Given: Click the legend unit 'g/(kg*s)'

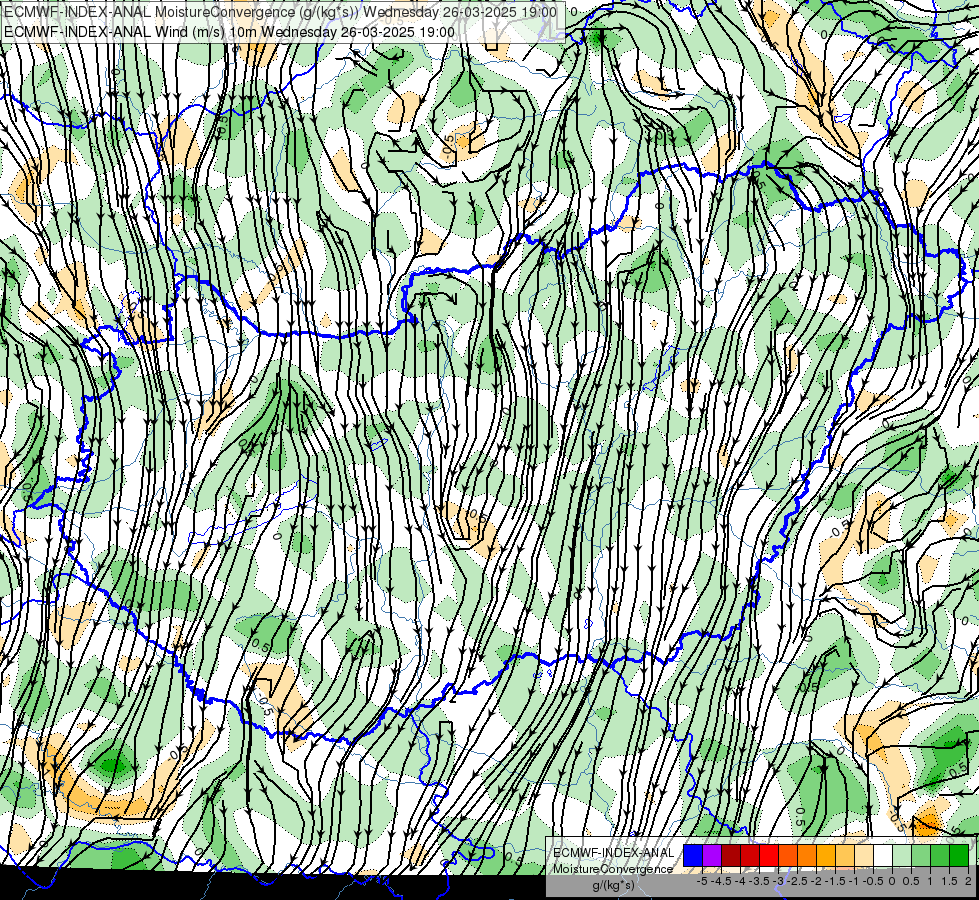Looking at the screenshot, I should [x=614, y=885].
